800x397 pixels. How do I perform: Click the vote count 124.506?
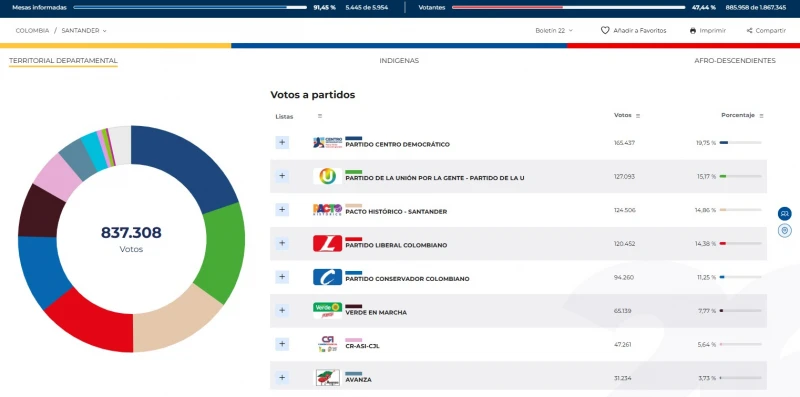click(624, 210)
